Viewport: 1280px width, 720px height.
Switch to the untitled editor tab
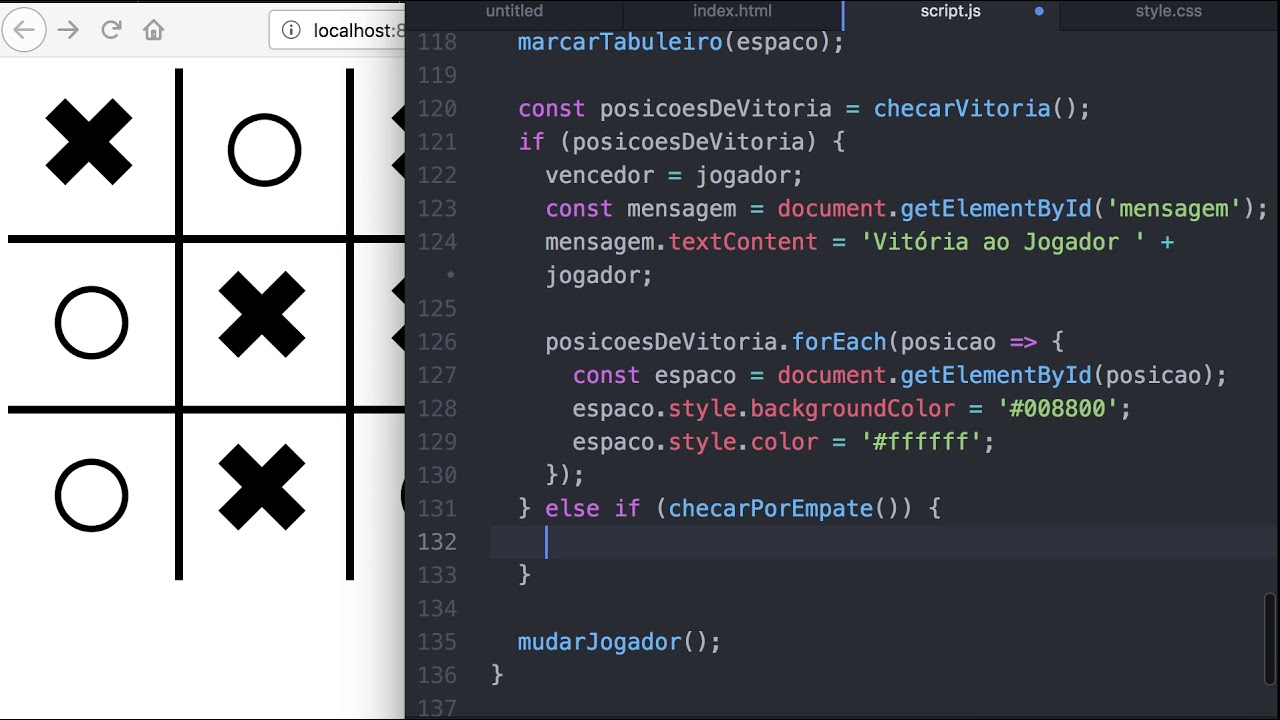coord(514,12)
